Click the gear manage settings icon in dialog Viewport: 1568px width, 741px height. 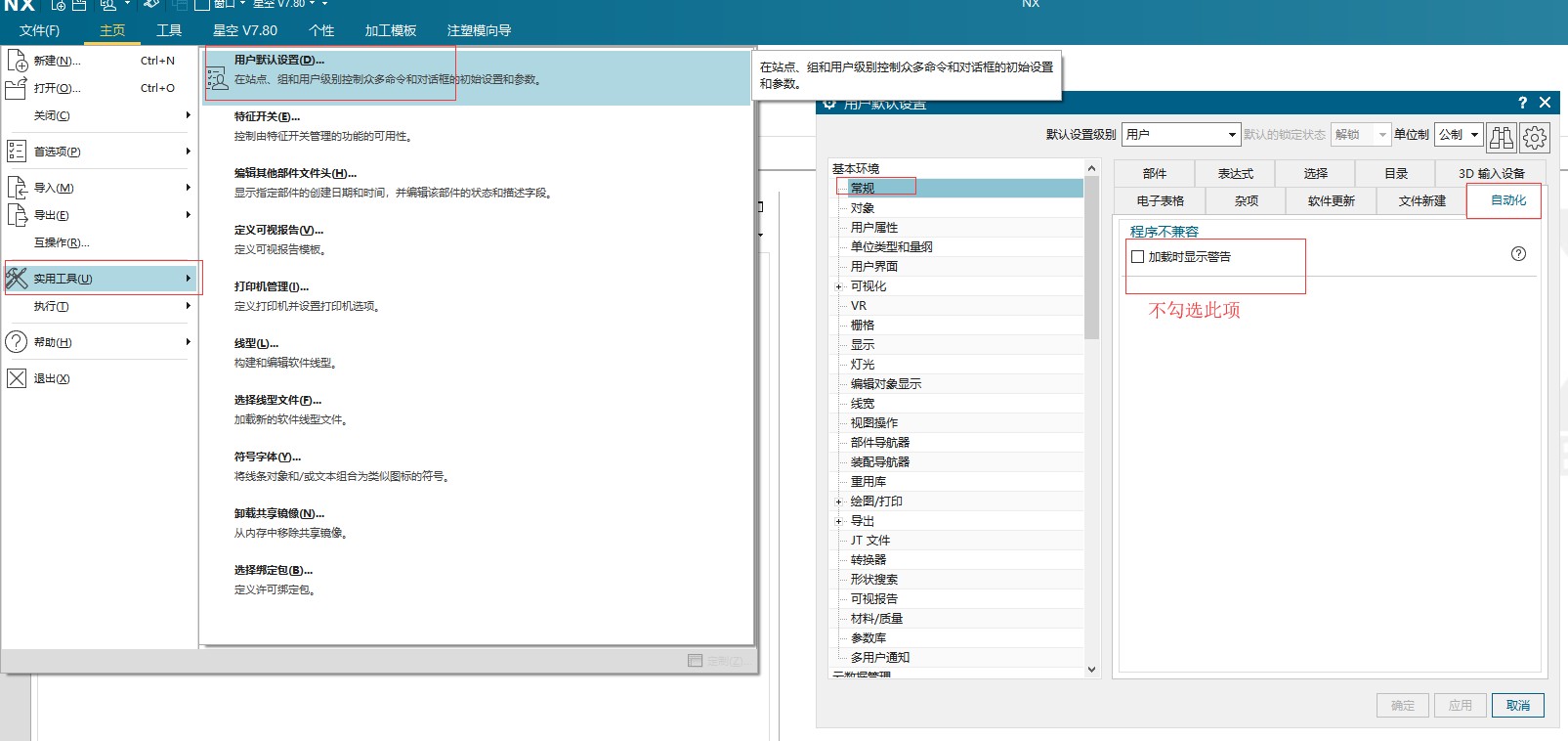[1535, 137]
